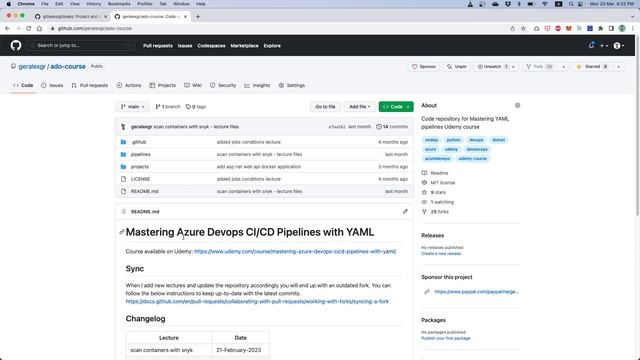Open Chrome Bookmarks menu
Screen dimensions: 640x360
[119, 4]
